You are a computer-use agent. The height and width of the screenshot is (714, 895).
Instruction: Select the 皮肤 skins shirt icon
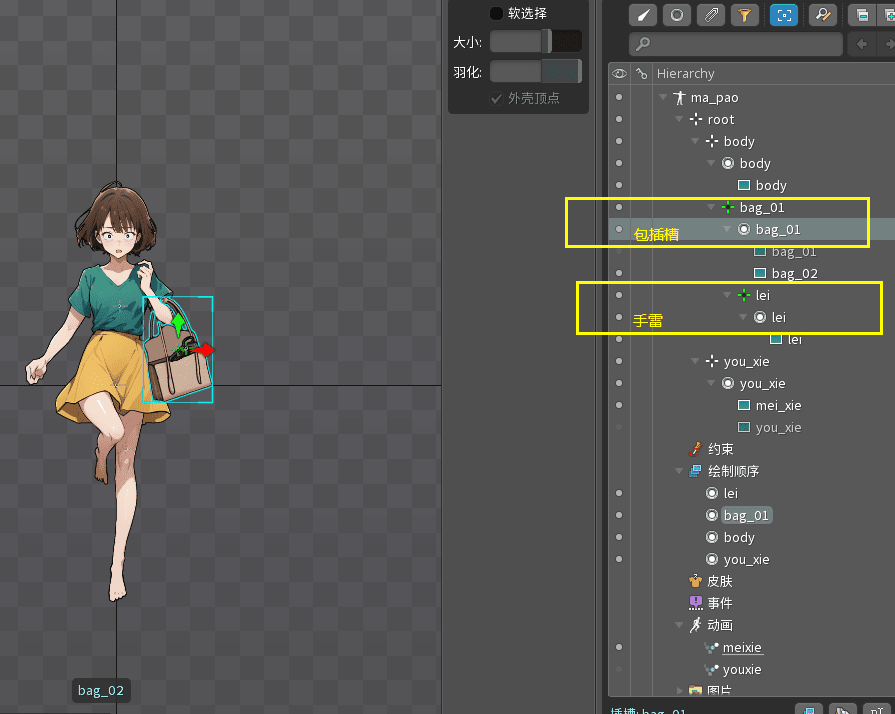[x=696, y=581]
